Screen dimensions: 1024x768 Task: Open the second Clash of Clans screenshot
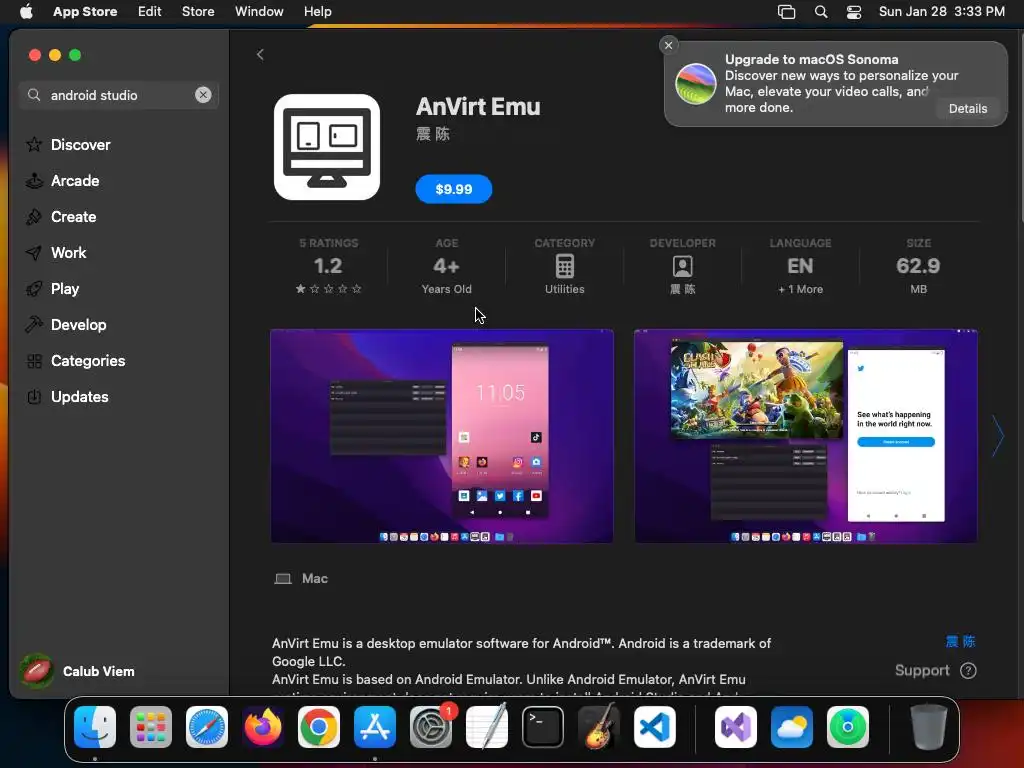click(806, 436)
